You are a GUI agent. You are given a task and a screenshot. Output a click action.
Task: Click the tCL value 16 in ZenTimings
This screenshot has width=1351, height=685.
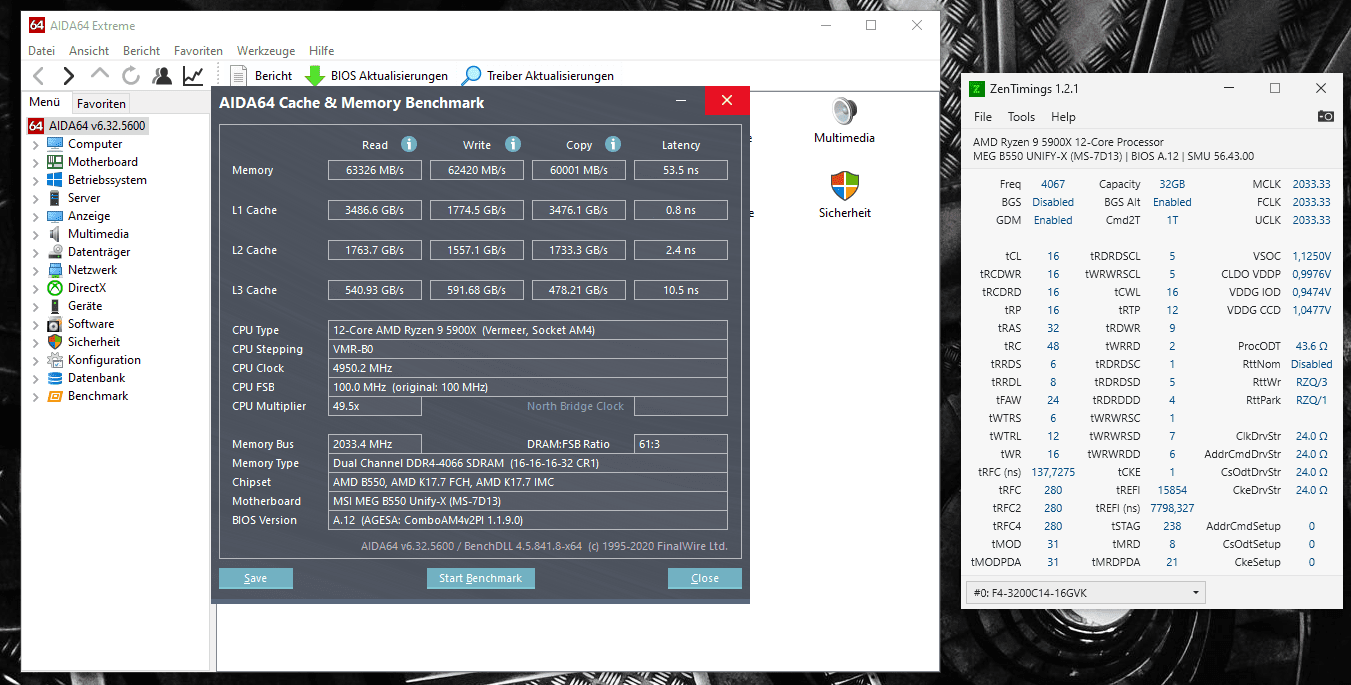(1053, 256)
